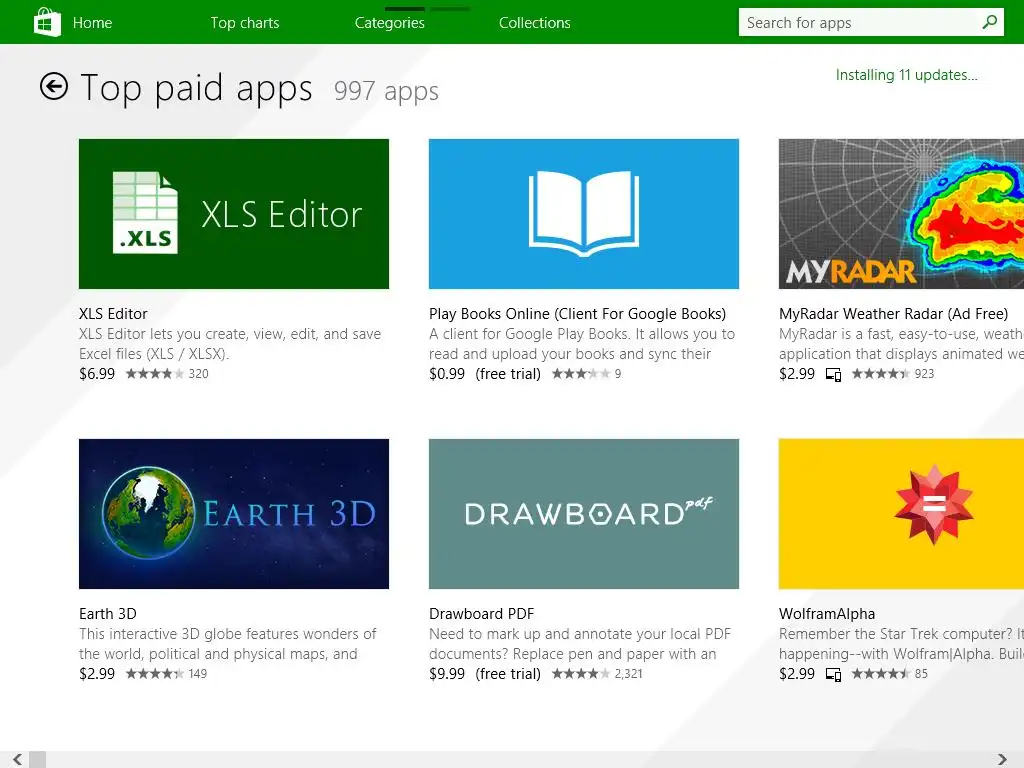
Task: Click the 320 review count on XLS Editor
Action: pos(199,374)
